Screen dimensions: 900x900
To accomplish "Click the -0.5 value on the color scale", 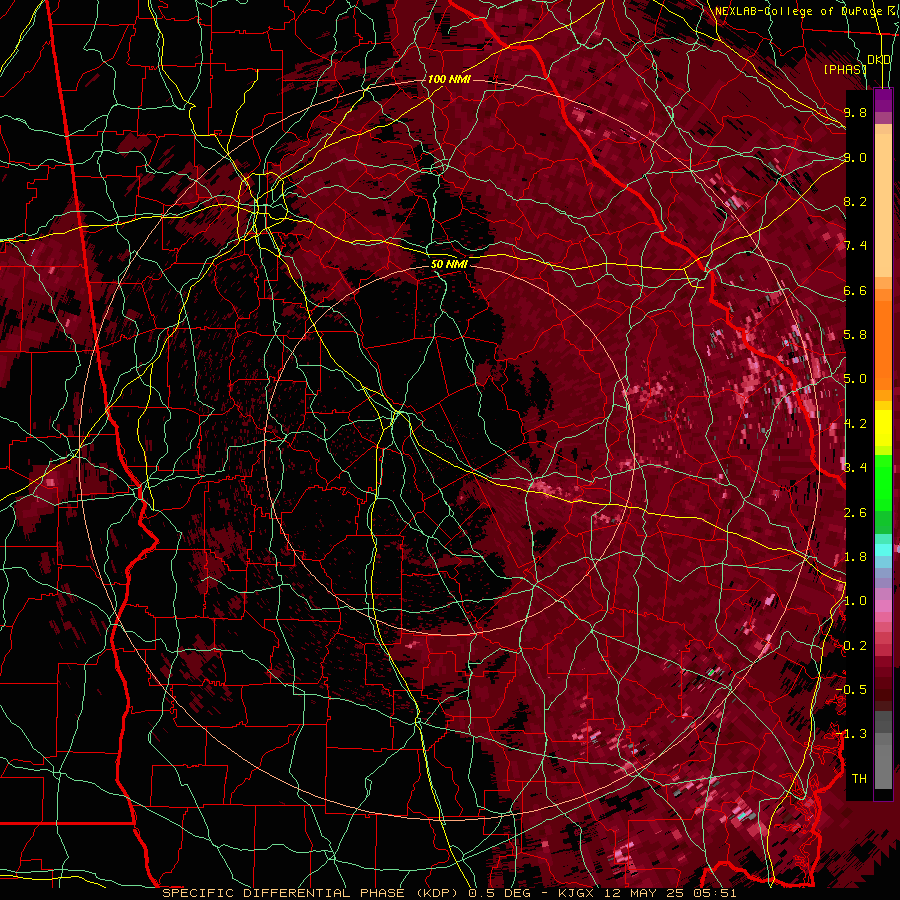I will (x=851, y=689).
